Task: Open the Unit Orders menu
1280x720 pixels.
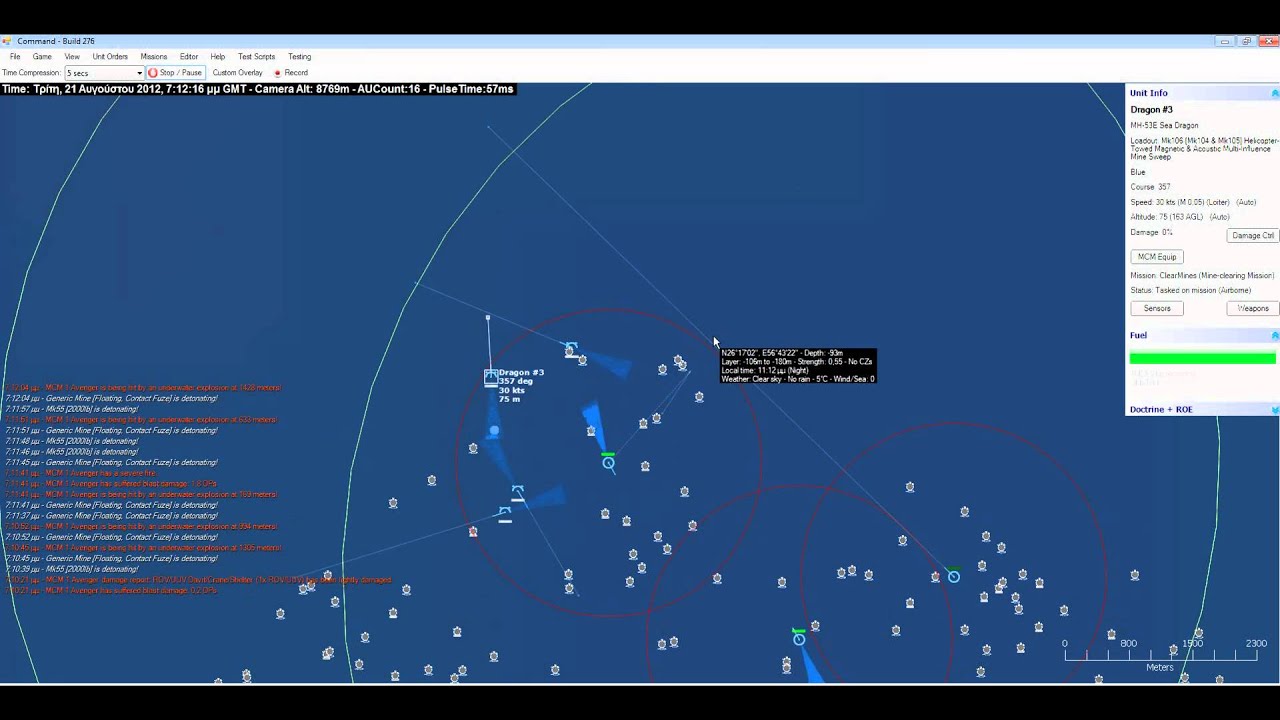Action: (110, 57)
